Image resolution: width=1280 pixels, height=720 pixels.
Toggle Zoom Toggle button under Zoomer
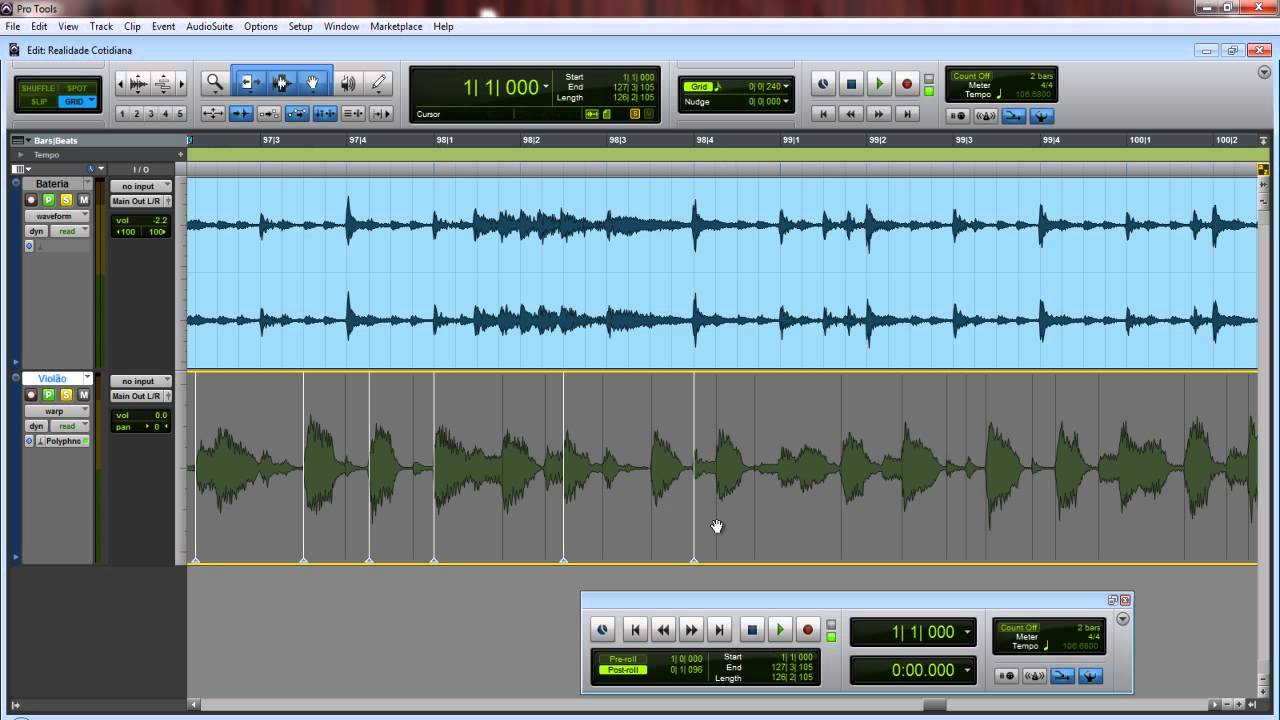point(213,113)
